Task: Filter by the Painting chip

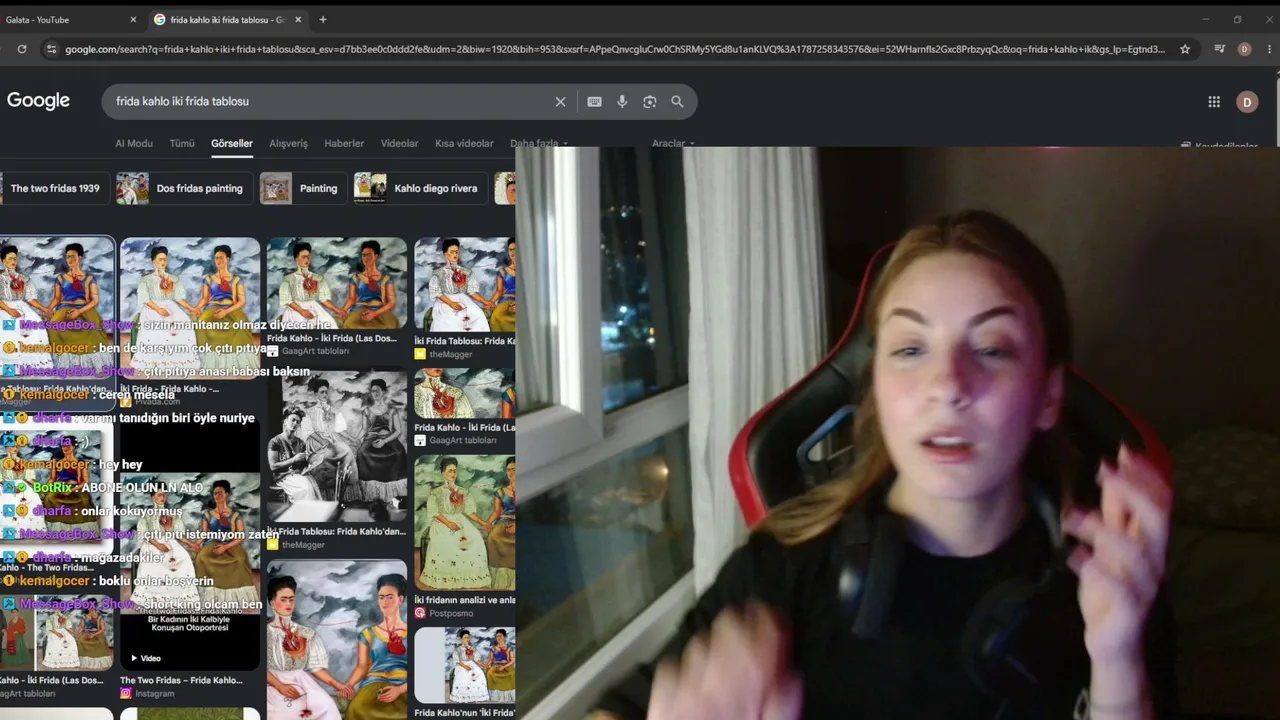Action: [302, 188]
